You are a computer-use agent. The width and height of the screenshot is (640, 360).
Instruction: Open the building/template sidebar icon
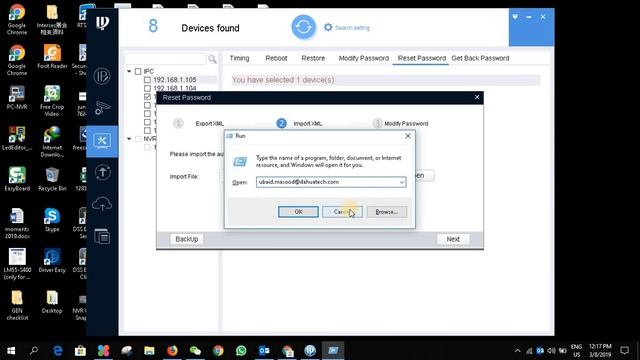(x=102, y=236)
